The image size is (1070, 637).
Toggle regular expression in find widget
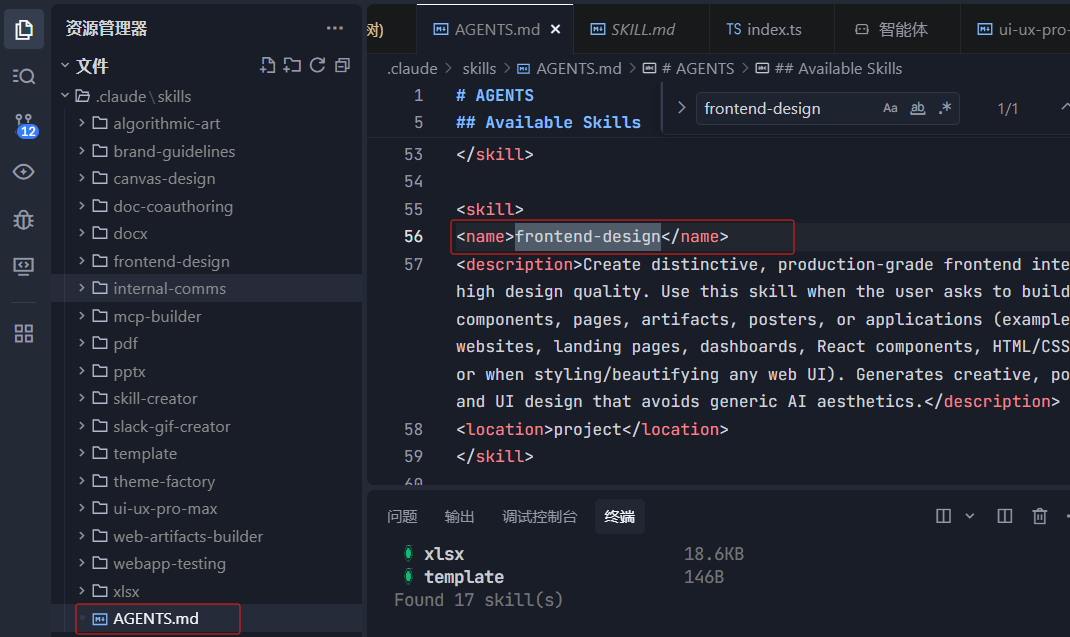[944, 108]
